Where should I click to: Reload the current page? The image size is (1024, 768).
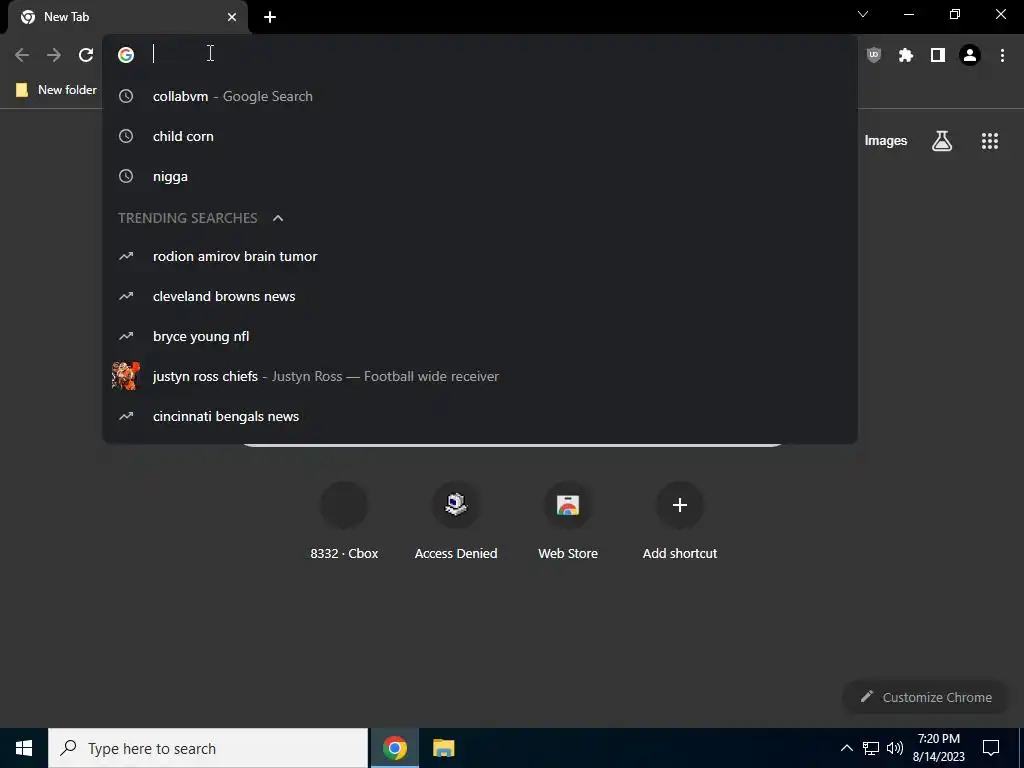coord(86,55)
